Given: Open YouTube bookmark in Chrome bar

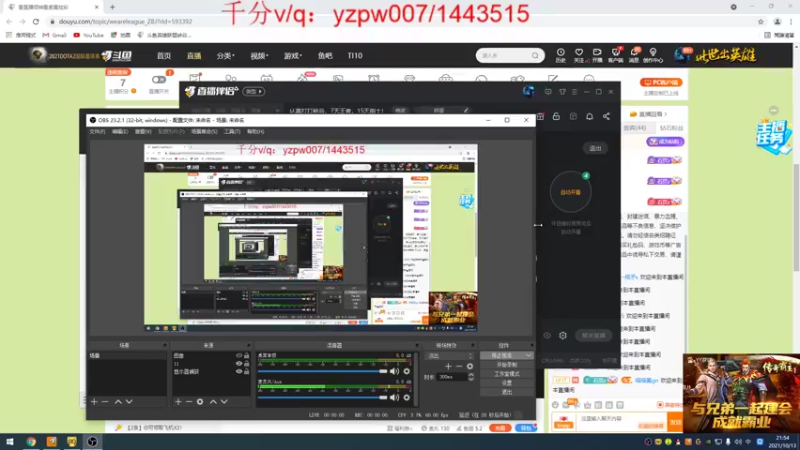Looking at the screenshot, I should (x=89, y=35).
